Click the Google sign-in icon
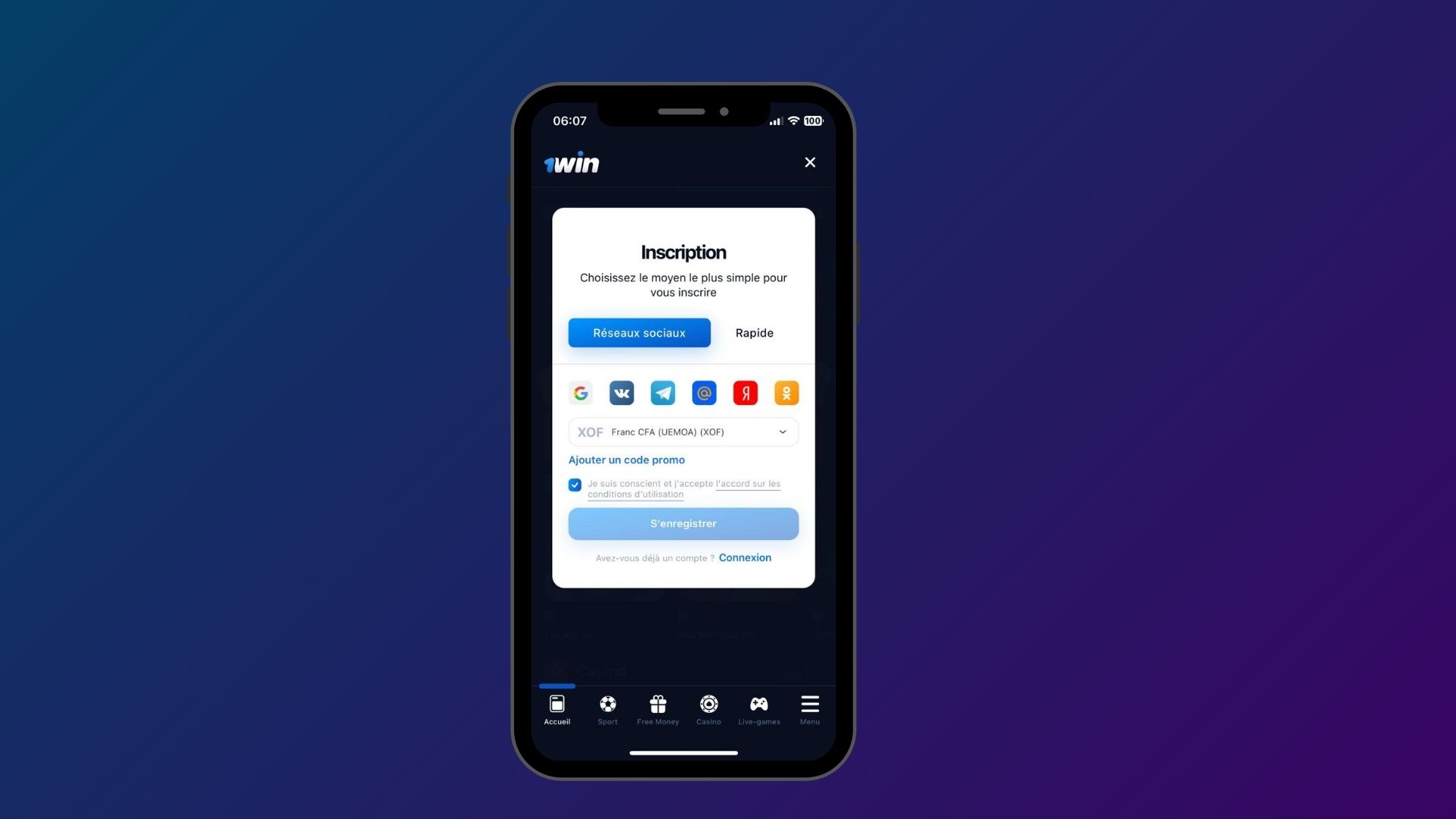1456x819 pixels. [580, 393]
